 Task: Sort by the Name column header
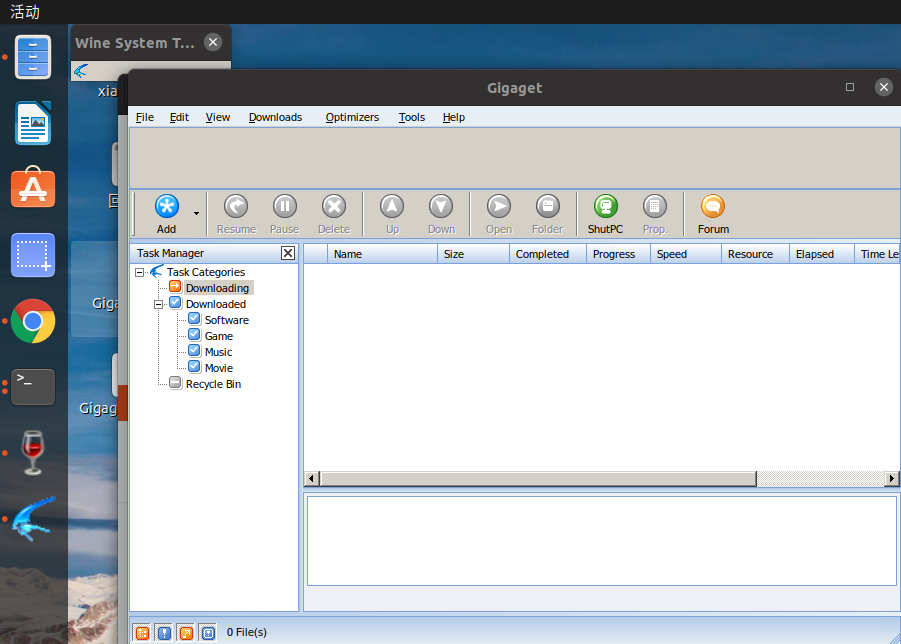[382, 254]
